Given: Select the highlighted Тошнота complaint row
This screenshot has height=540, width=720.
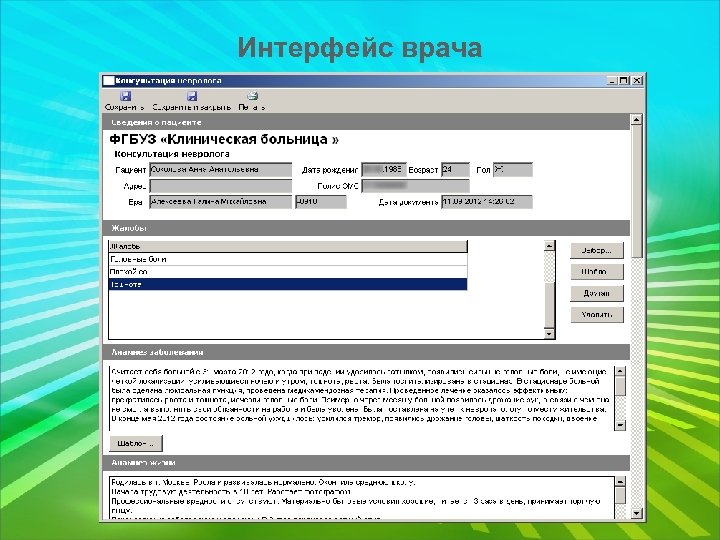Looking at the screenshot, I should point(288,284).
